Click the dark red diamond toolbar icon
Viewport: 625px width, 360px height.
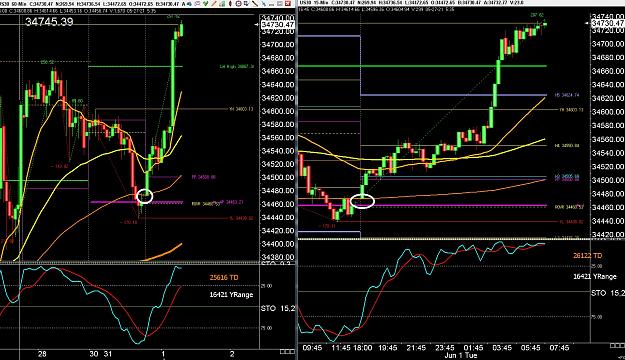click(x=230, y=4)
